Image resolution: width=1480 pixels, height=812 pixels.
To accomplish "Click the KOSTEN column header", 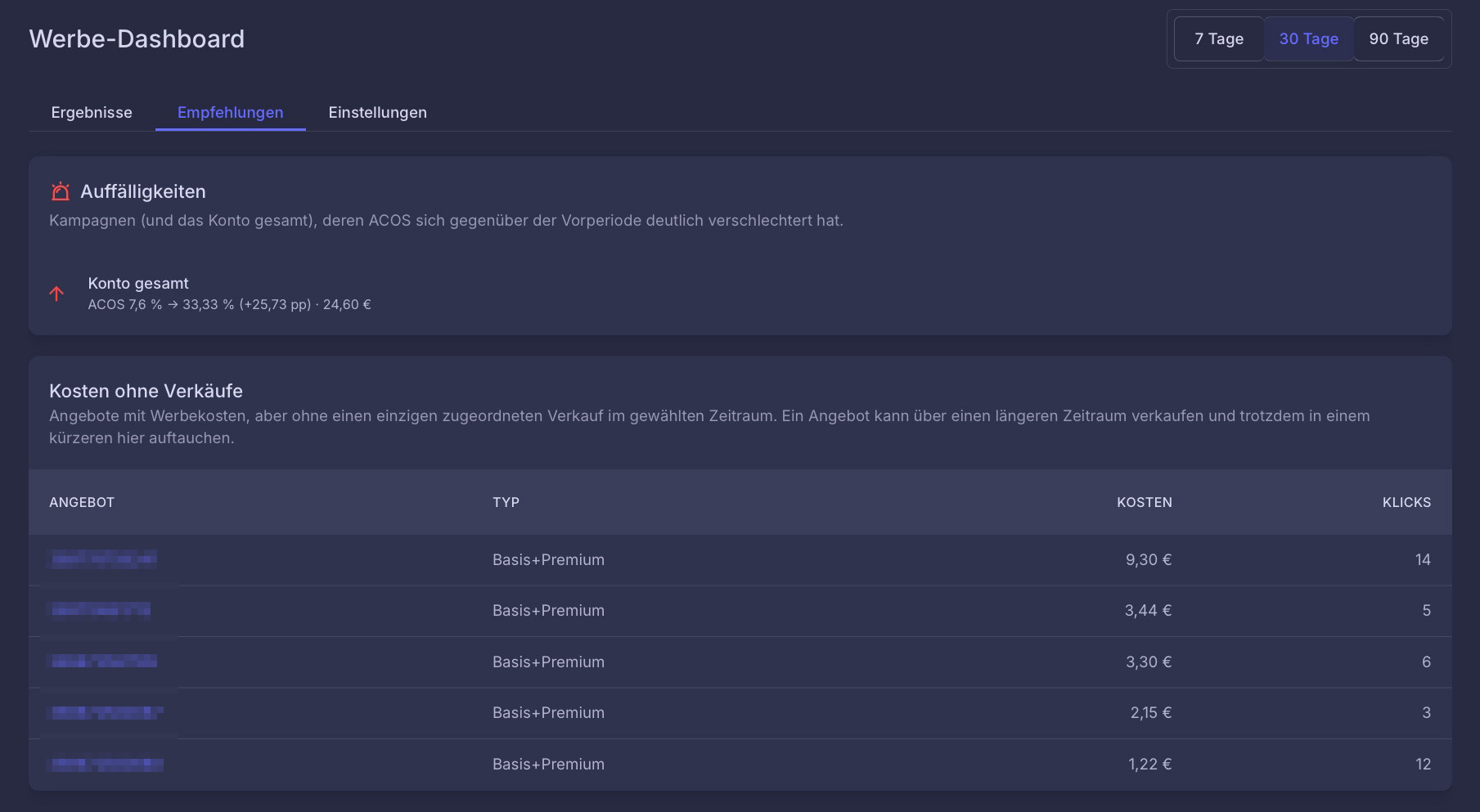I will [x=1145, y=502].
